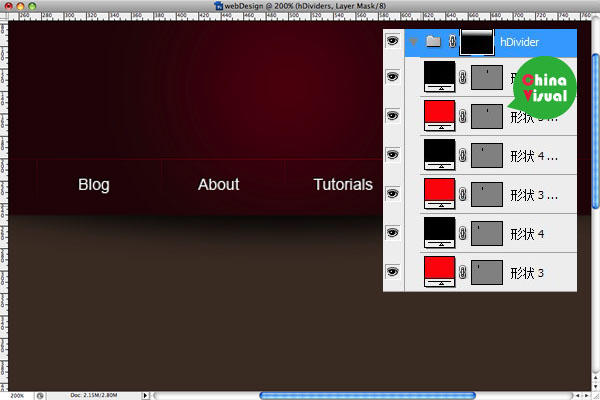The image size is (600, 400).
Task: Click the small icon beside the zoom field
Action: [39, 395]
